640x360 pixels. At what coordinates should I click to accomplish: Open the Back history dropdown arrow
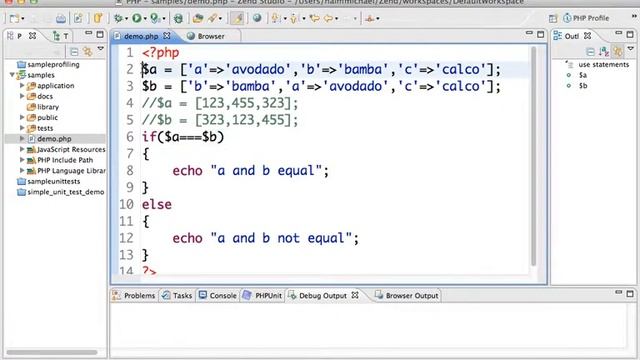(337, 19)
